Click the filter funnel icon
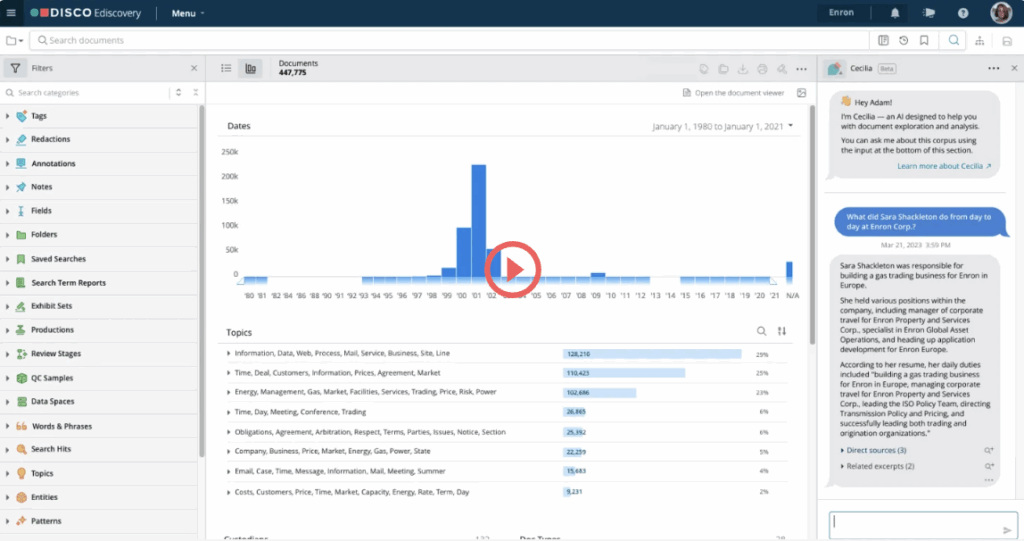The height and width of the screenshot is (541, 1024). 15,68
